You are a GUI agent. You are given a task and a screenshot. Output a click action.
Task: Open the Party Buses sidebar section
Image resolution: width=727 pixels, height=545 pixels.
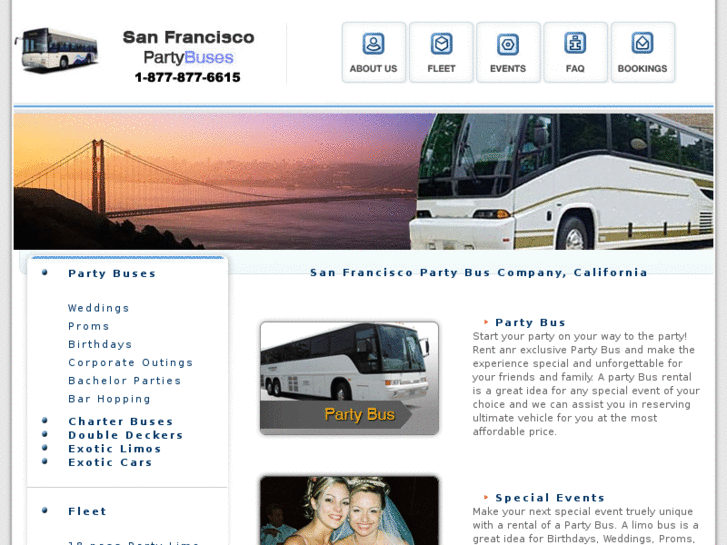point(112,273)
